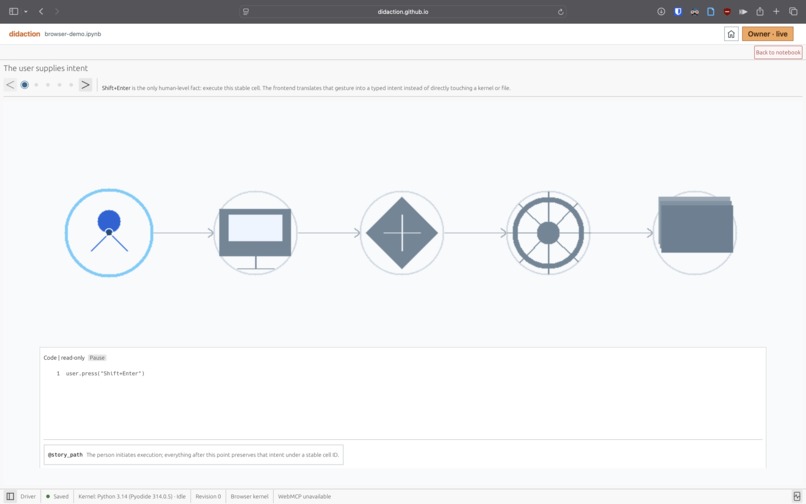
Task: Open the Bitwarden shield extension
Action: click(678, 11)
